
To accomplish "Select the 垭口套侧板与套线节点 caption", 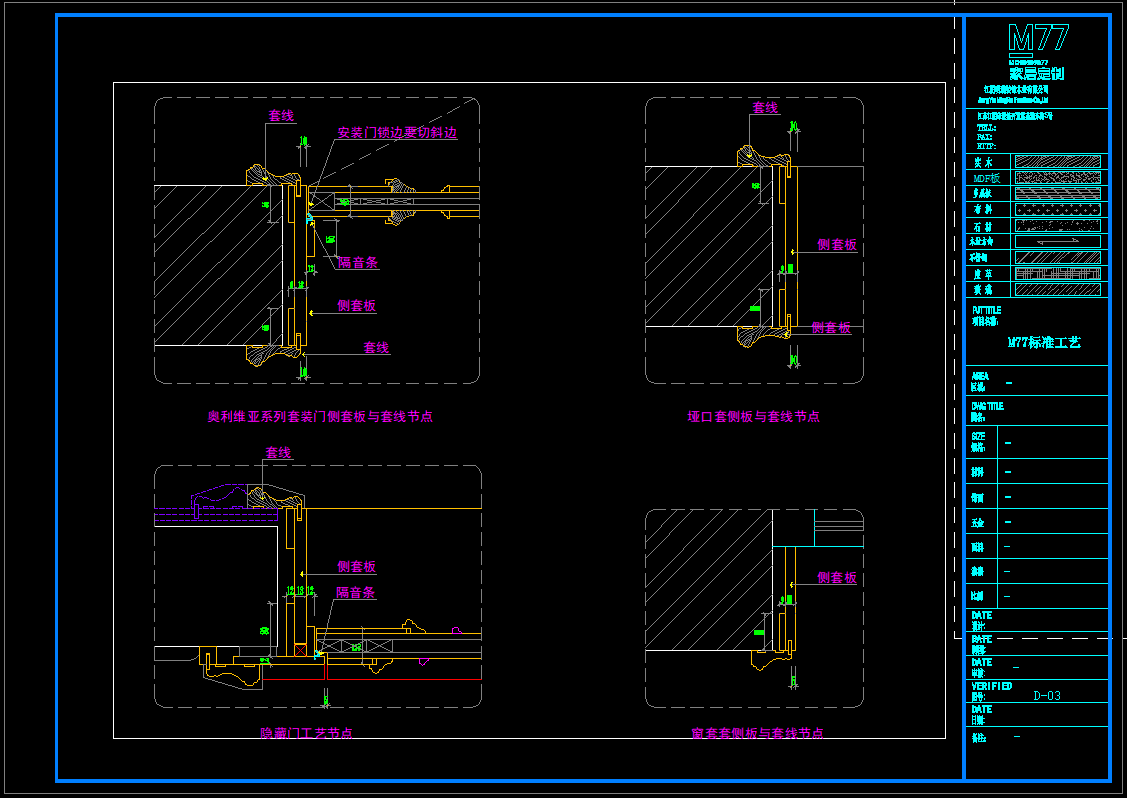I will 753,416.
